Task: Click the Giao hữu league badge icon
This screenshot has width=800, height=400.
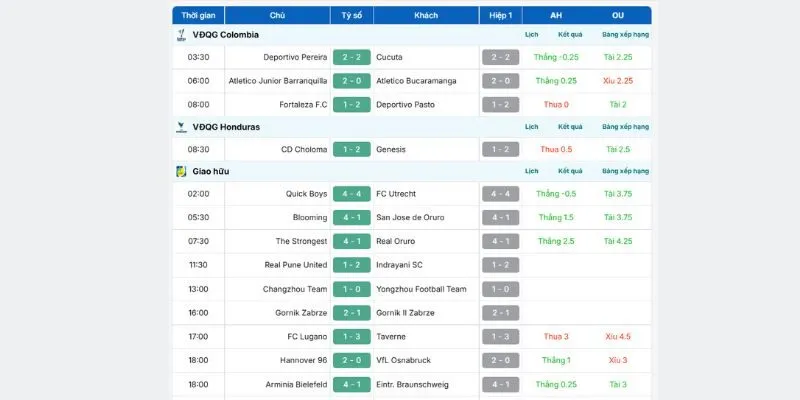Action: coord(181,172)
